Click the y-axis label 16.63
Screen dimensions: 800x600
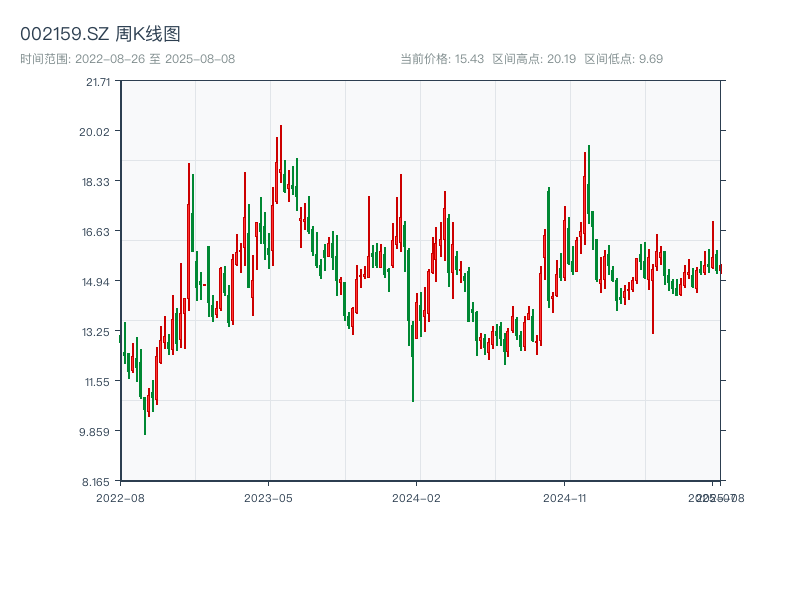click(95, 232)
